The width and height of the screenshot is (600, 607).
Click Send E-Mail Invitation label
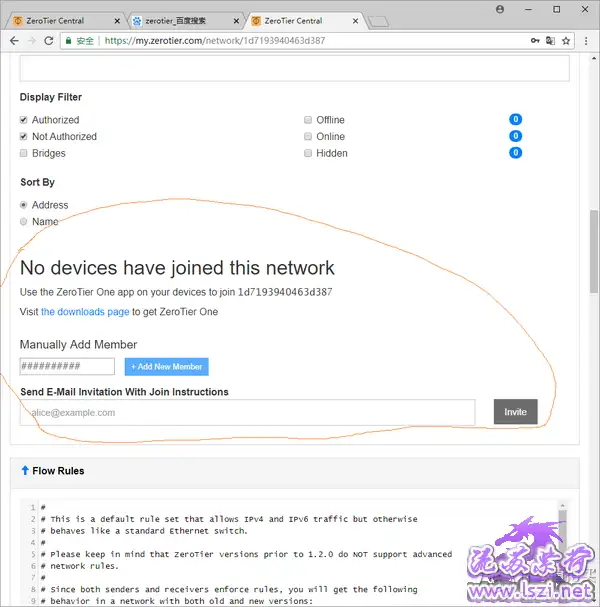[x=124, y=392]
